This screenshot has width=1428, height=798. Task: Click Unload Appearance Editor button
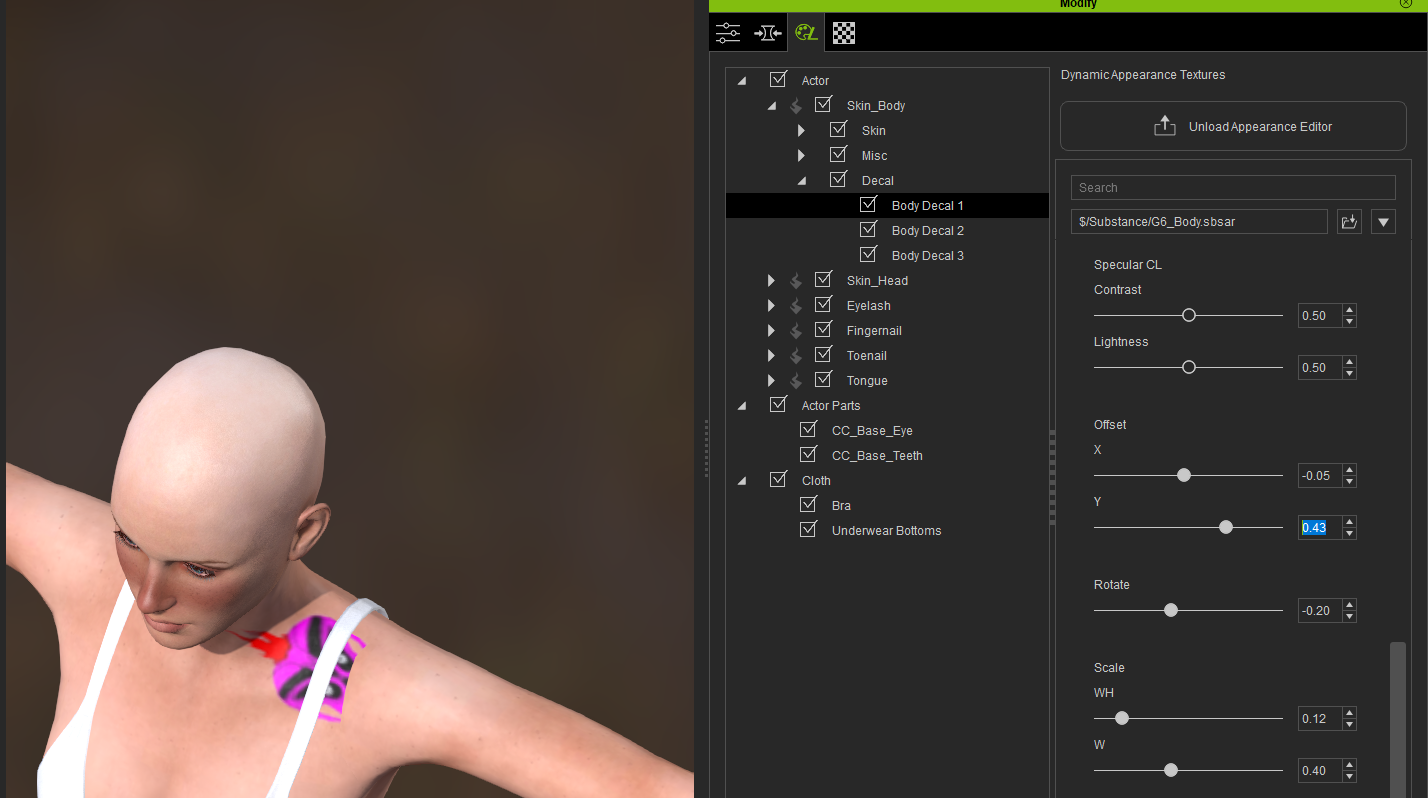point(1234,126)
